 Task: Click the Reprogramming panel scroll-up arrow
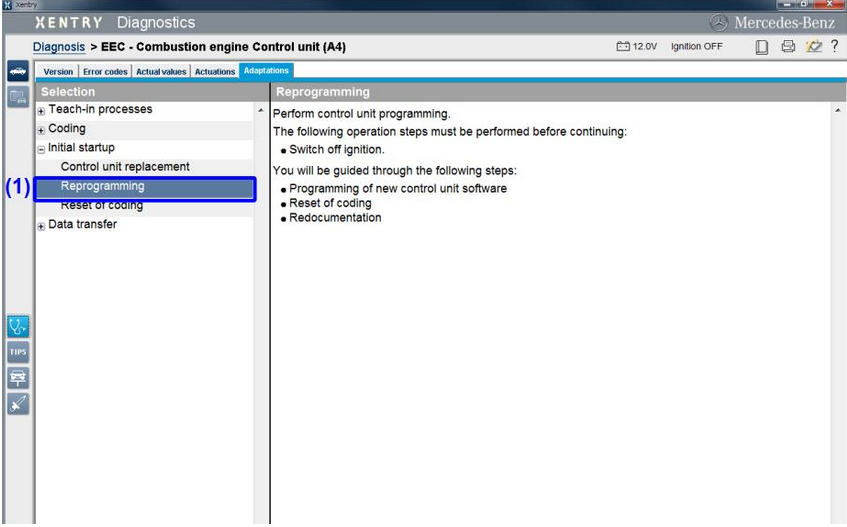pos(838,110)
